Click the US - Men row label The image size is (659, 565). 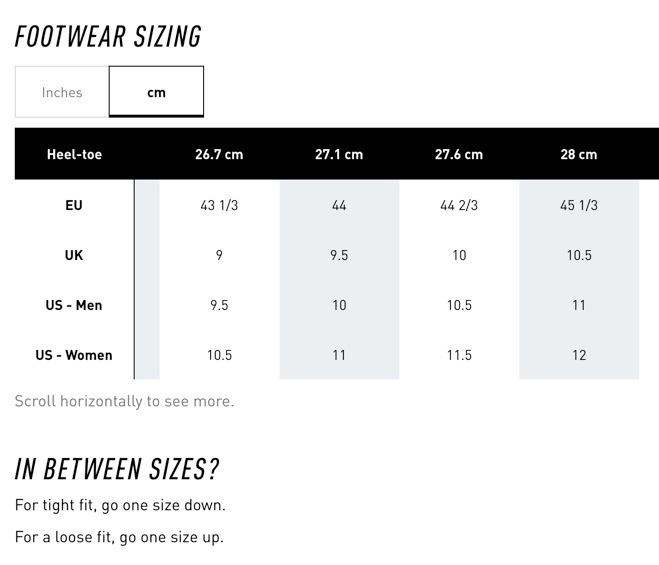point(74,305)
